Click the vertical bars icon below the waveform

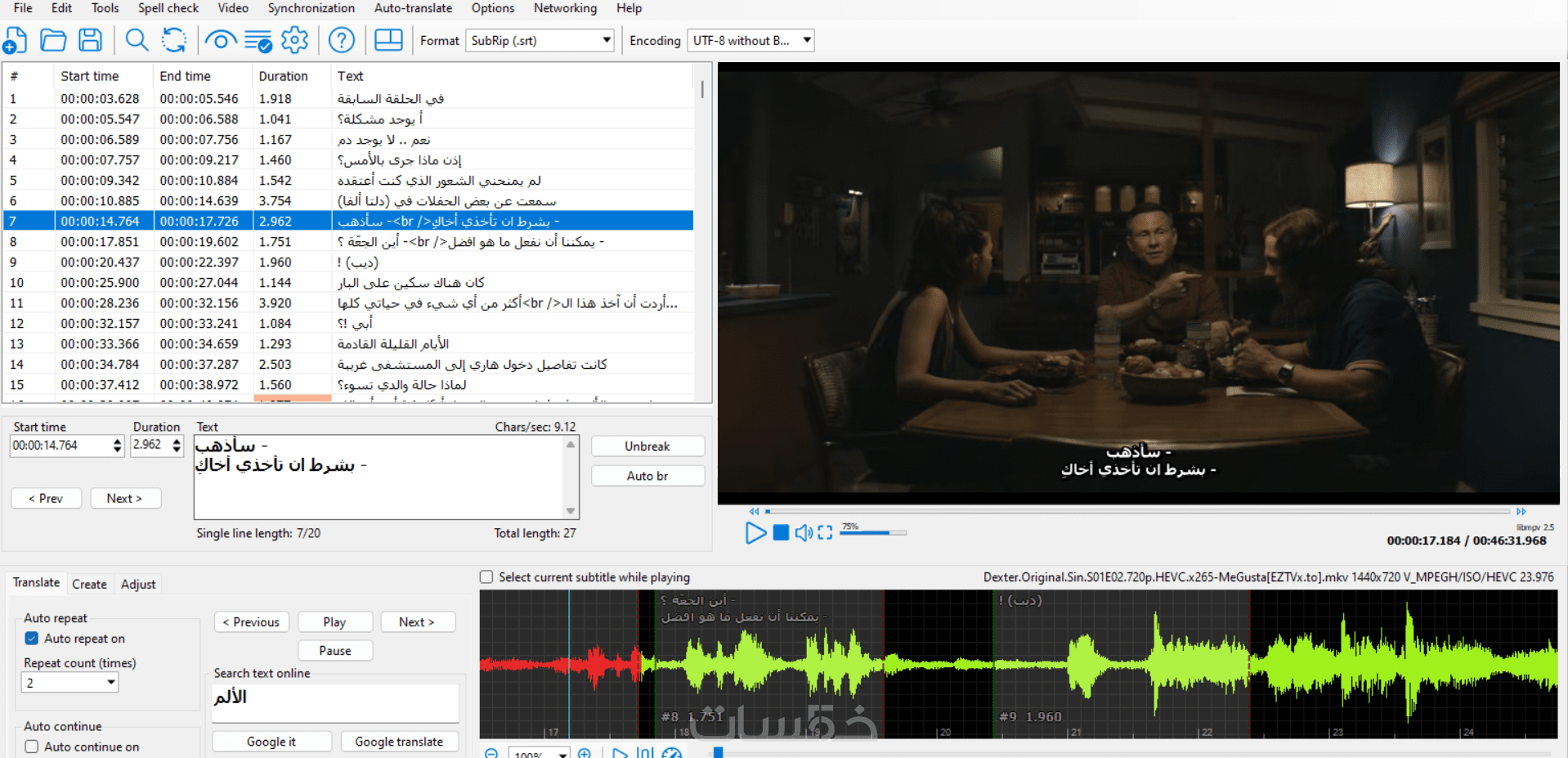point(645,753)
